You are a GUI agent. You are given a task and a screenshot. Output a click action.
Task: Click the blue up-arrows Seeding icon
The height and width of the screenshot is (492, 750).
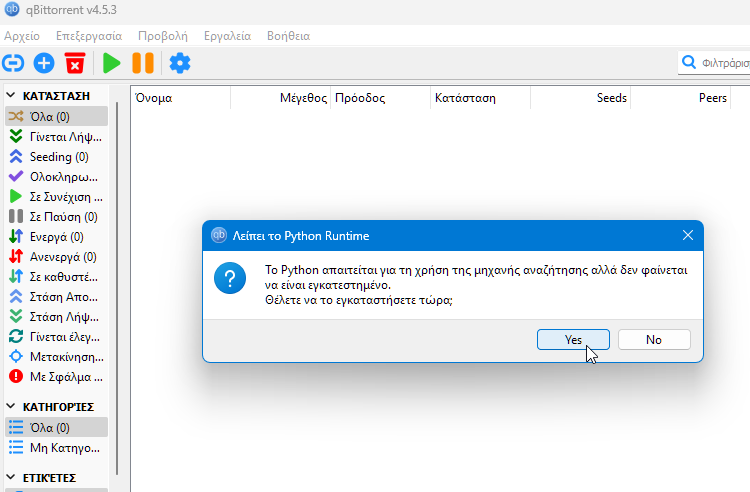click(x=16, y=156)
